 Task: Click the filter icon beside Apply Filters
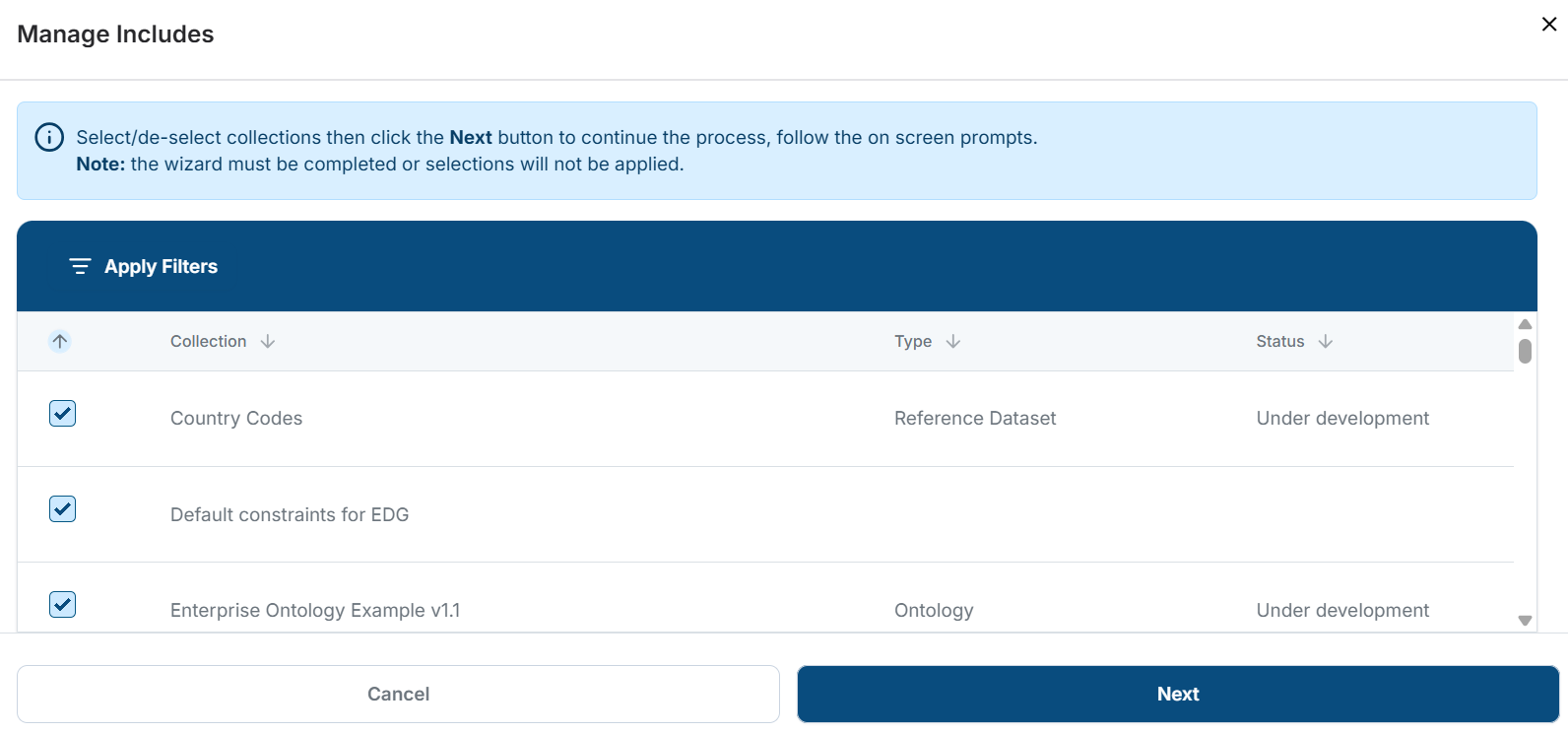click(x=80, y=266)
